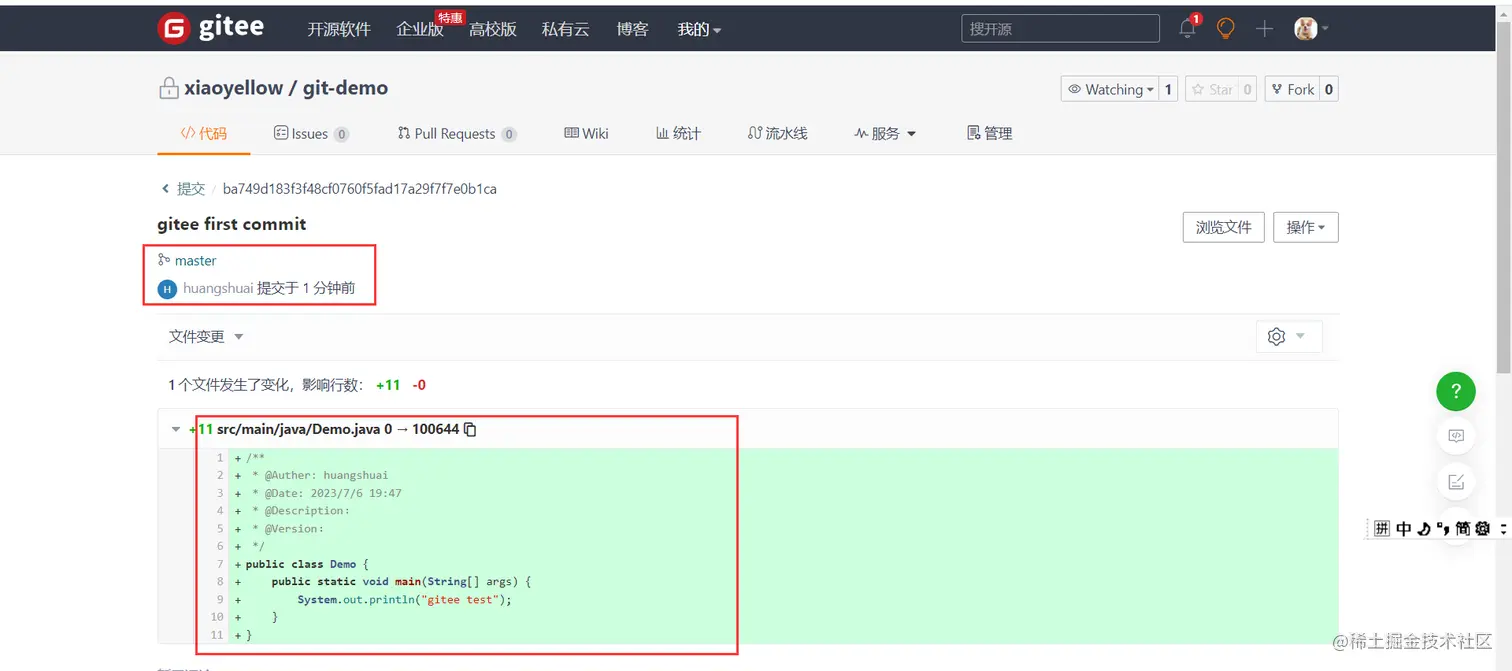The height and width of the screenshot is (671, 1512).
Task: Click the IME moon mode icon
Action: 1424,528
